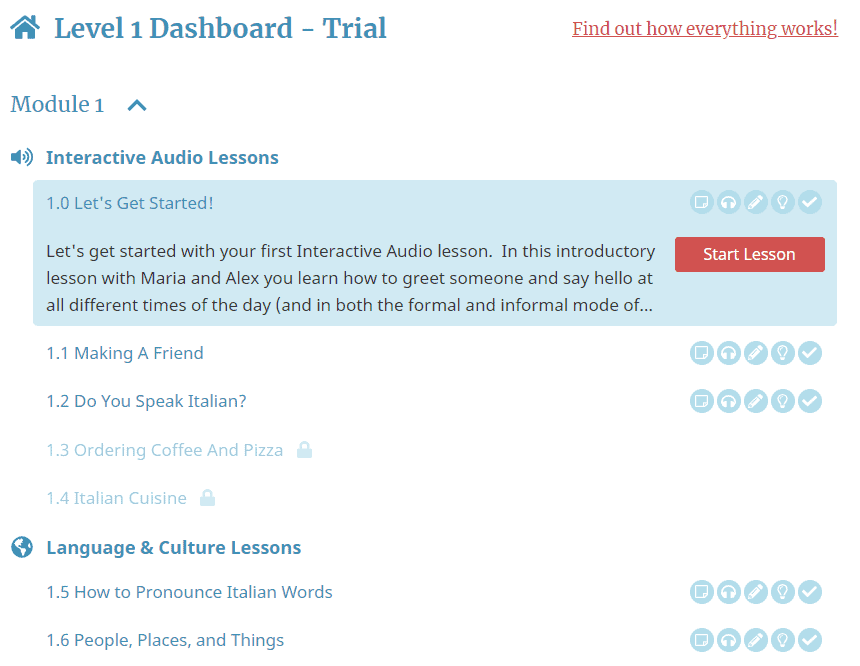Open the notes icon for People, Places, and Things
This screenshot has height=666, width=860.
click(701, 639)
